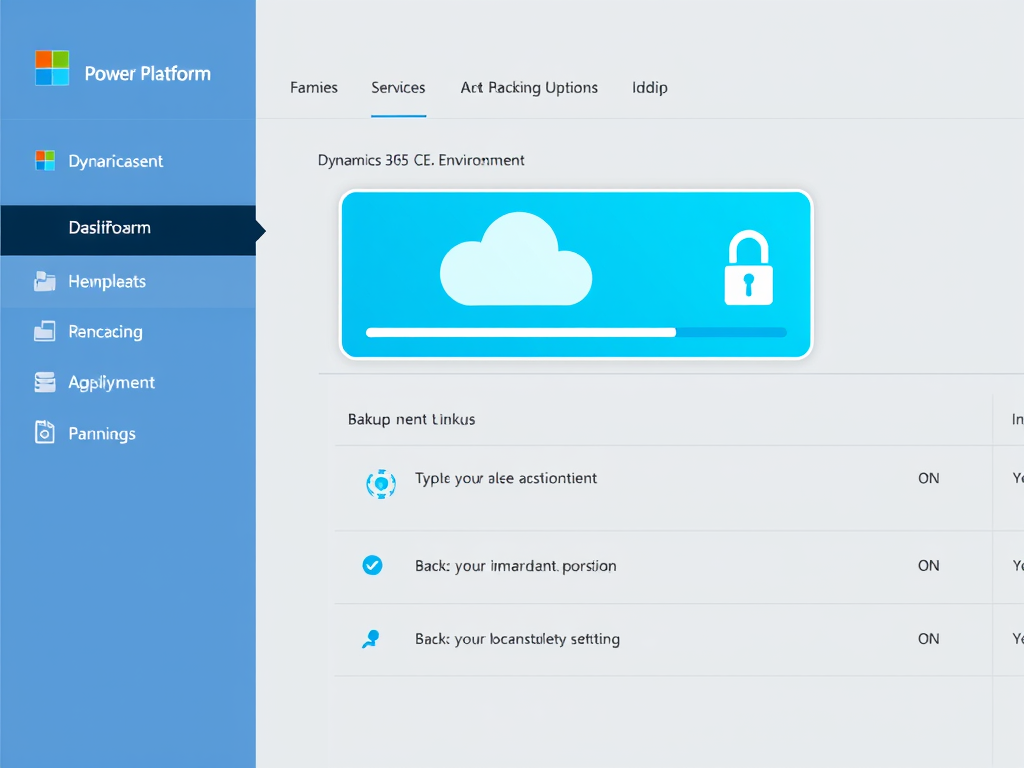Select the checkmark icon in the second row

[x=373, y=565]
